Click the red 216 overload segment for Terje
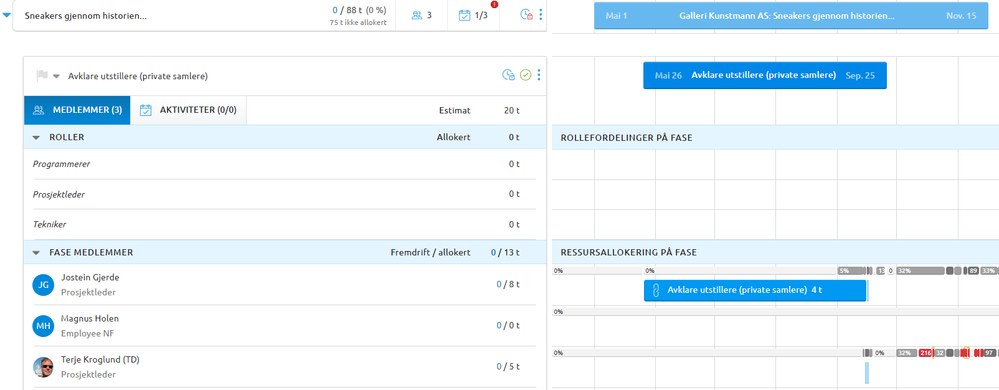 (926, 352)
